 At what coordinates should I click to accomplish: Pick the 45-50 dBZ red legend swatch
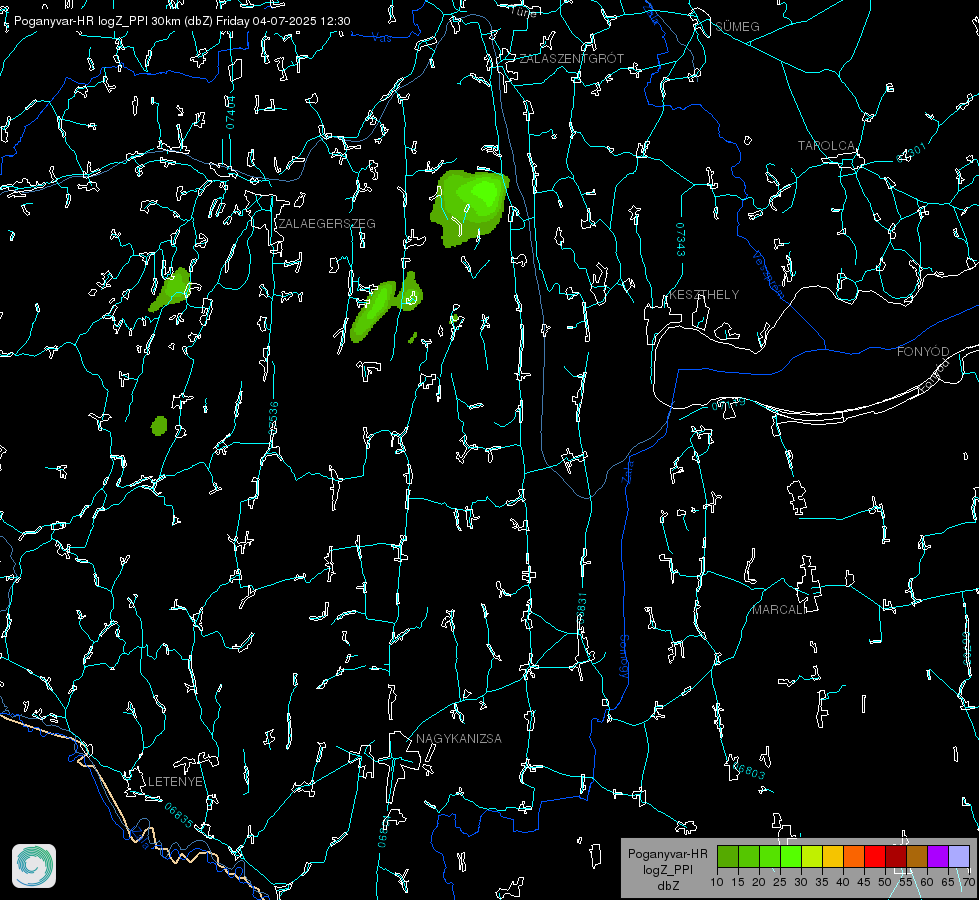[875, 856]
